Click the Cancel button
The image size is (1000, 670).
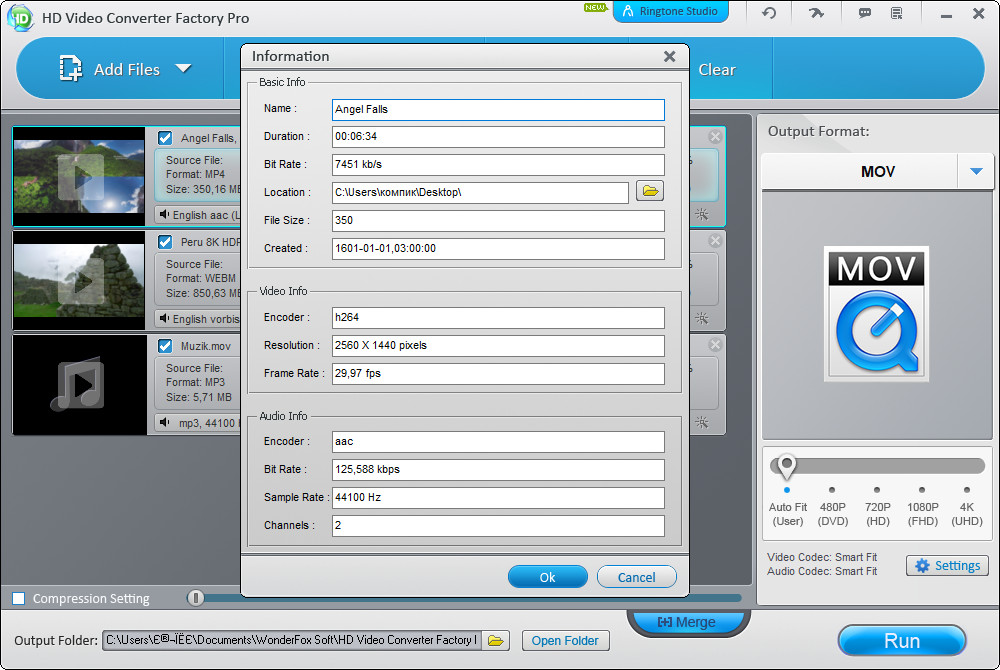636,577
